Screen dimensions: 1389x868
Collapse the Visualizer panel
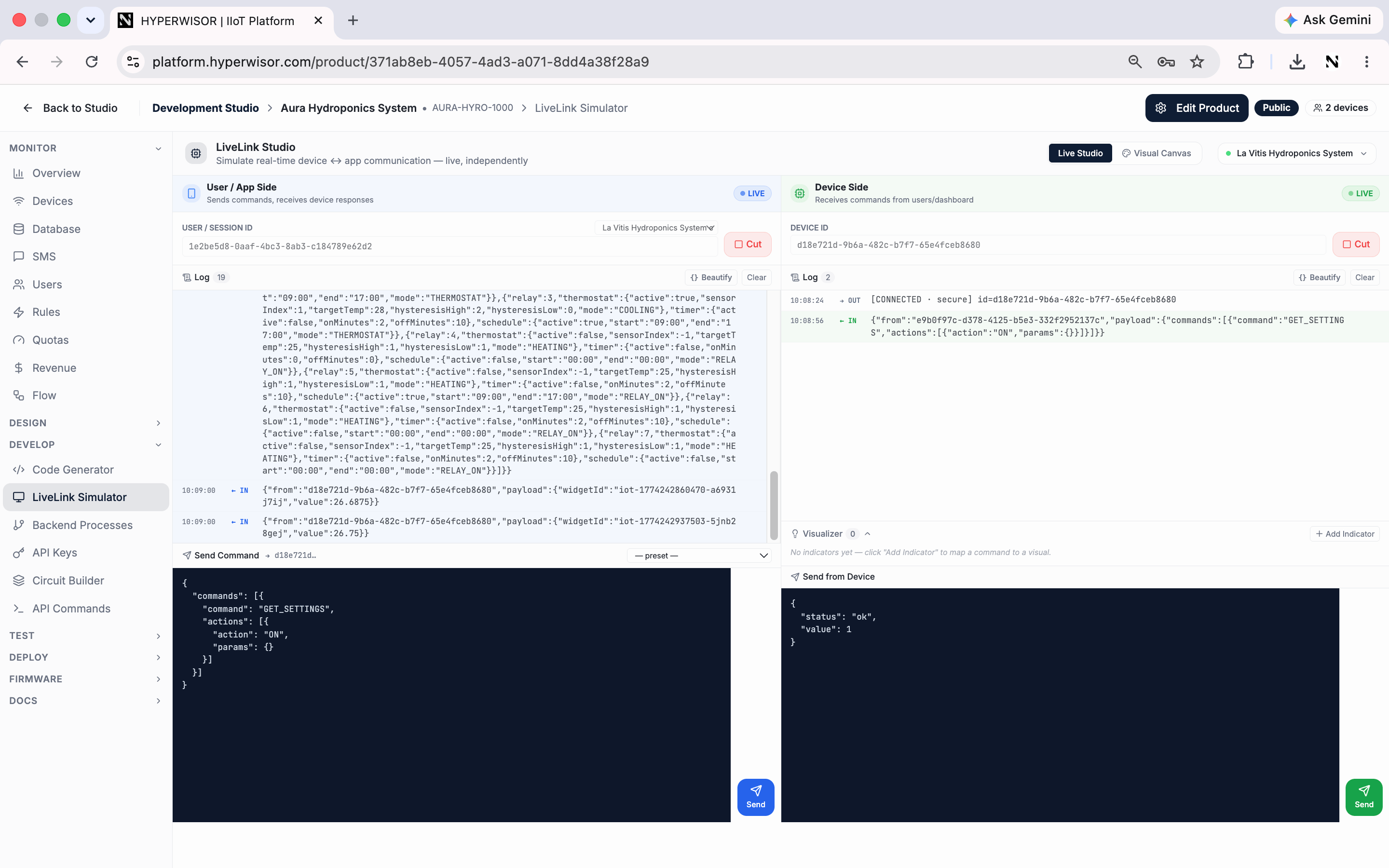[x=868, y=534]
